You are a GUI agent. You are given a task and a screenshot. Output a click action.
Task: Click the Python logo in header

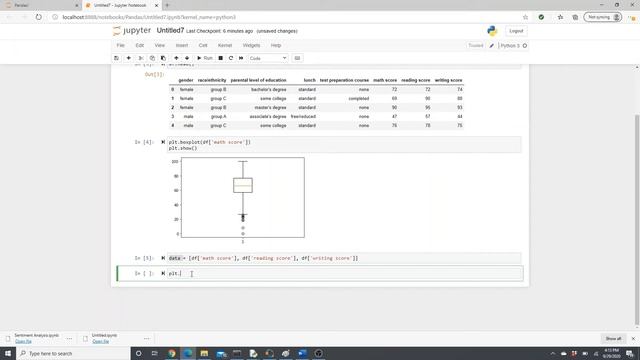(492, 31)
